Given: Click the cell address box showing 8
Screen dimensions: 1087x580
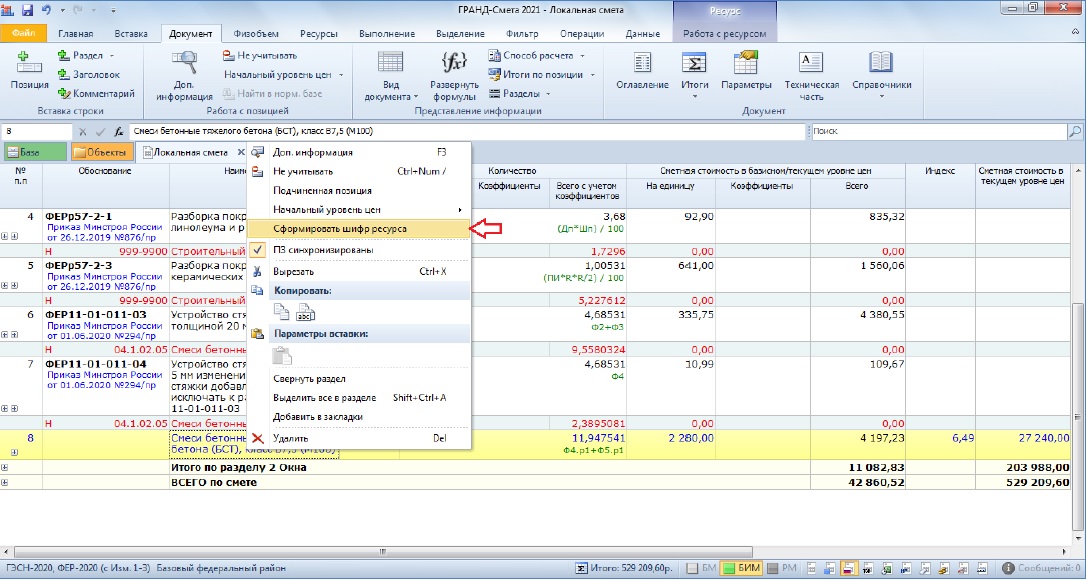Looking at the screenshot, I should click(37, 131).
